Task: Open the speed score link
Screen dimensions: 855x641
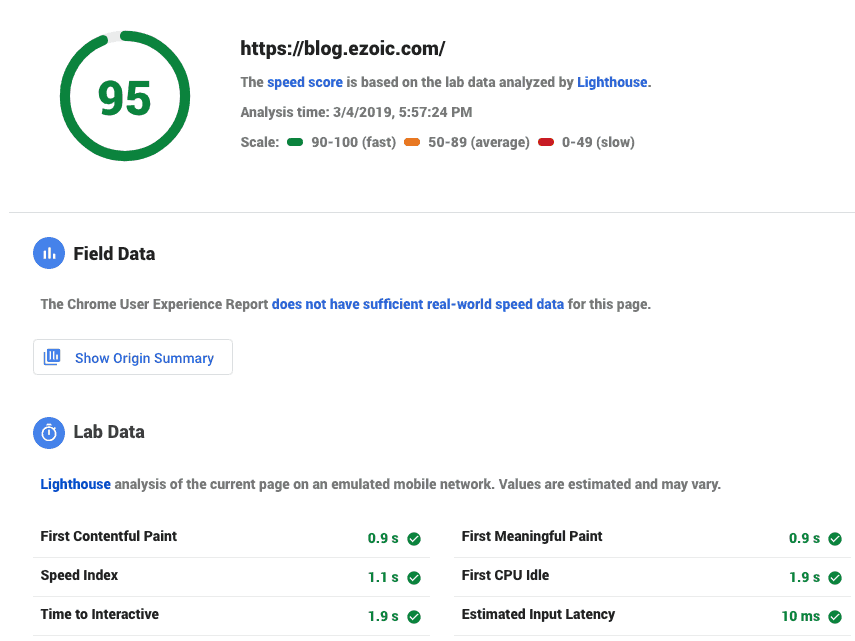Action: 305,82
